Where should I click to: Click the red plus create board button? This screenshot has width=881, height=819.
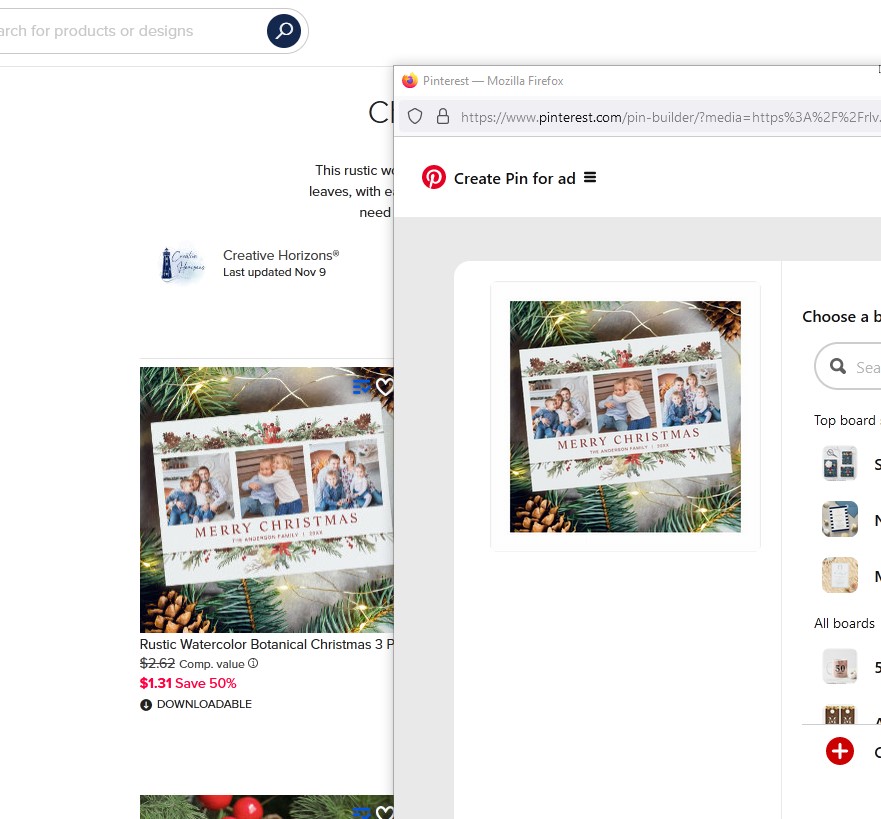point(840,752)
